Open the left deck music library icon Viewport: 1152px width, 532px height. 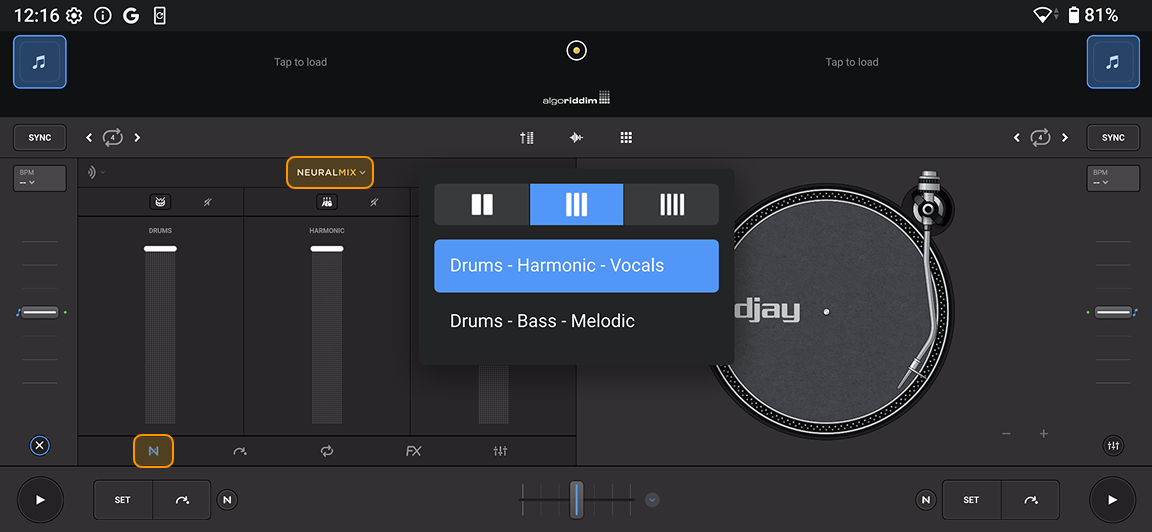click(40, 62)
